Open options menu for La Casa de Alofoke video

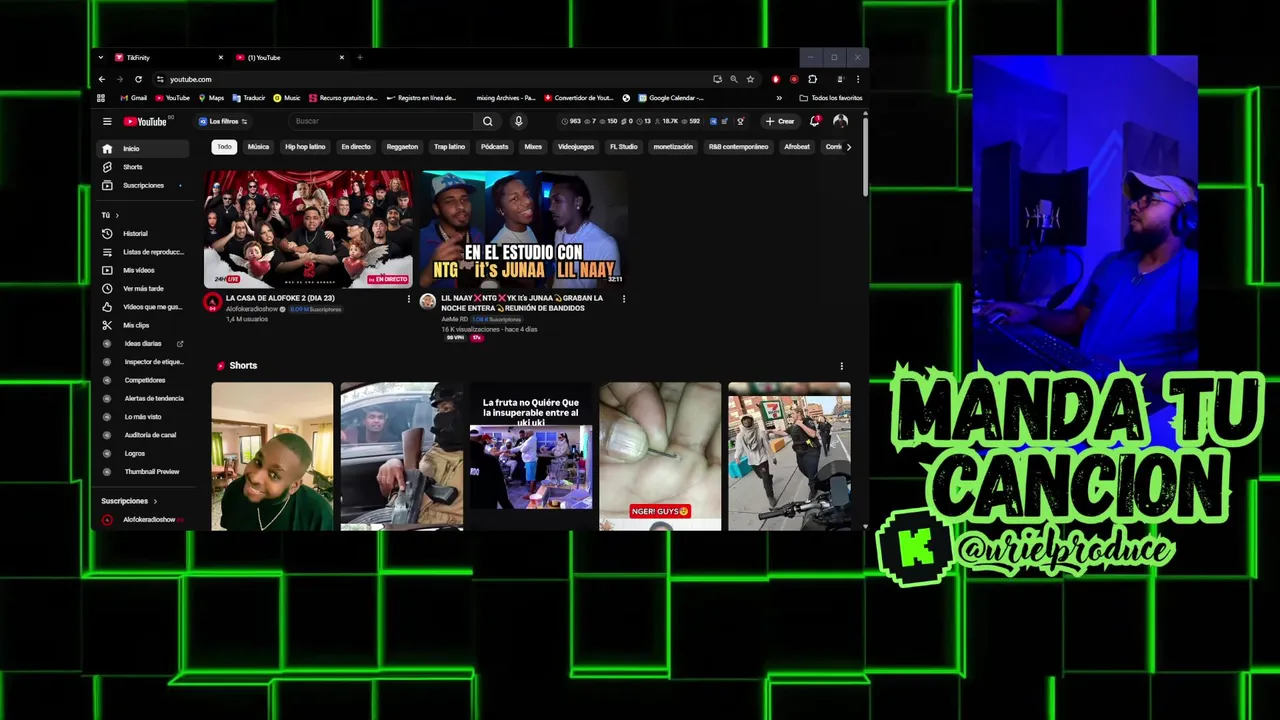[408, 299]
